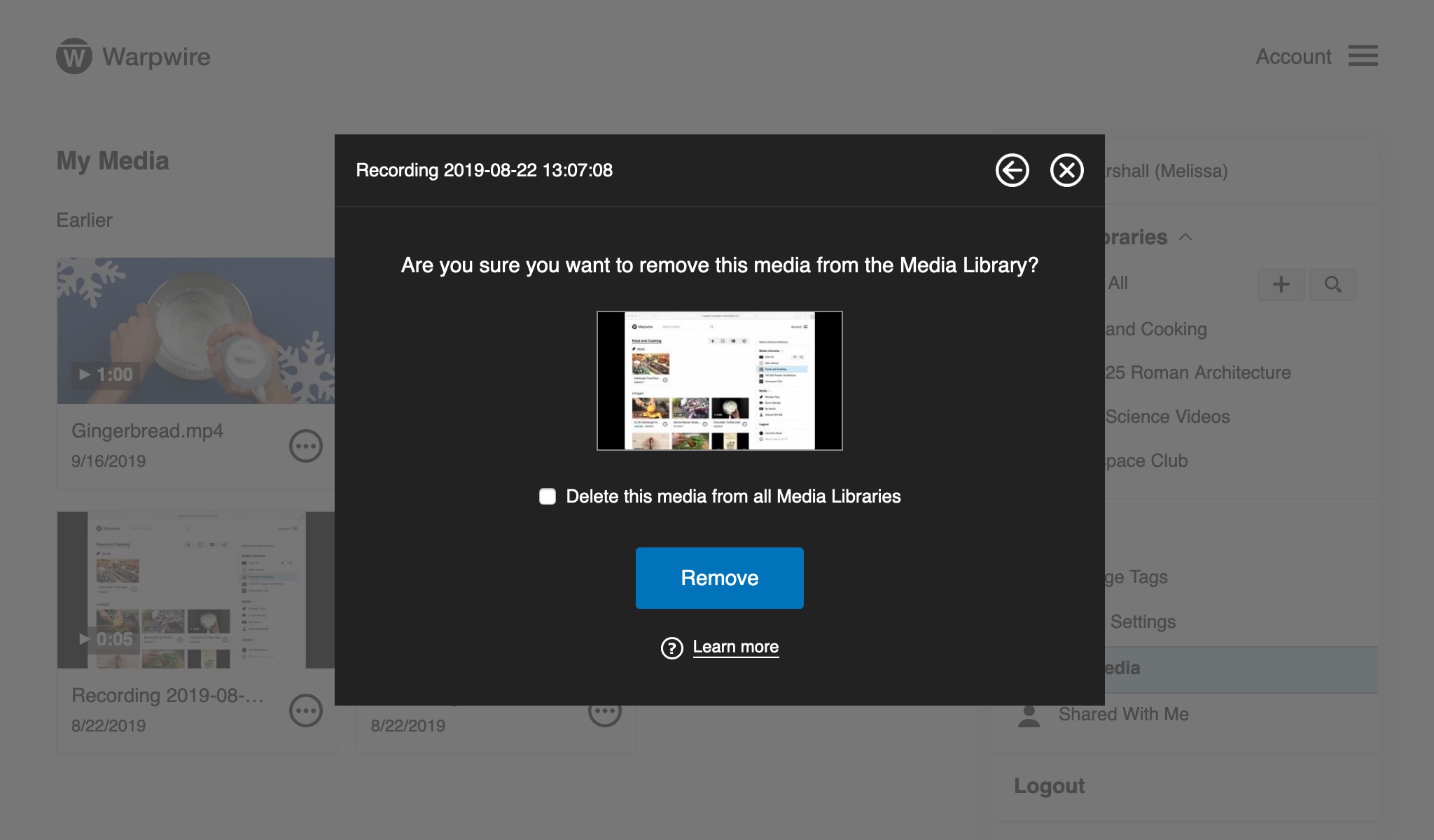Click the options icon on Gingerbread.mp4
Screen dimensions: 1434x840
pyautogui.click(x=306, y=446)
